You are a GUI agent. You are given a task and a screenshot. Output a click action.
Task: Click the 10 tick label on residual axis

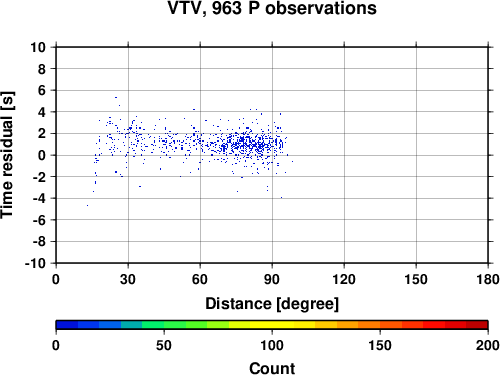38,47
